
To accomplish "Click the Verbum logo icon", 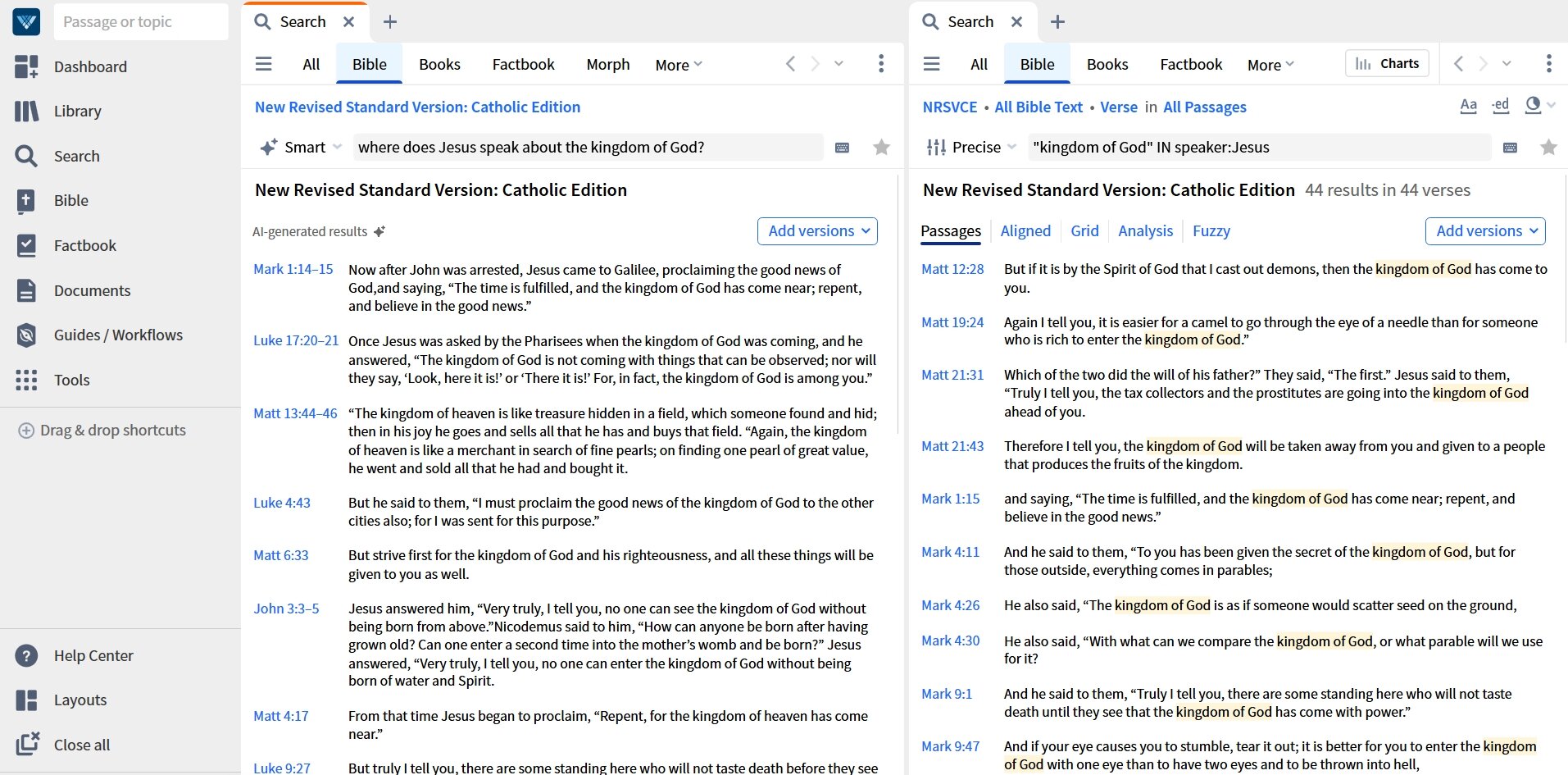I will click(26, 22).
